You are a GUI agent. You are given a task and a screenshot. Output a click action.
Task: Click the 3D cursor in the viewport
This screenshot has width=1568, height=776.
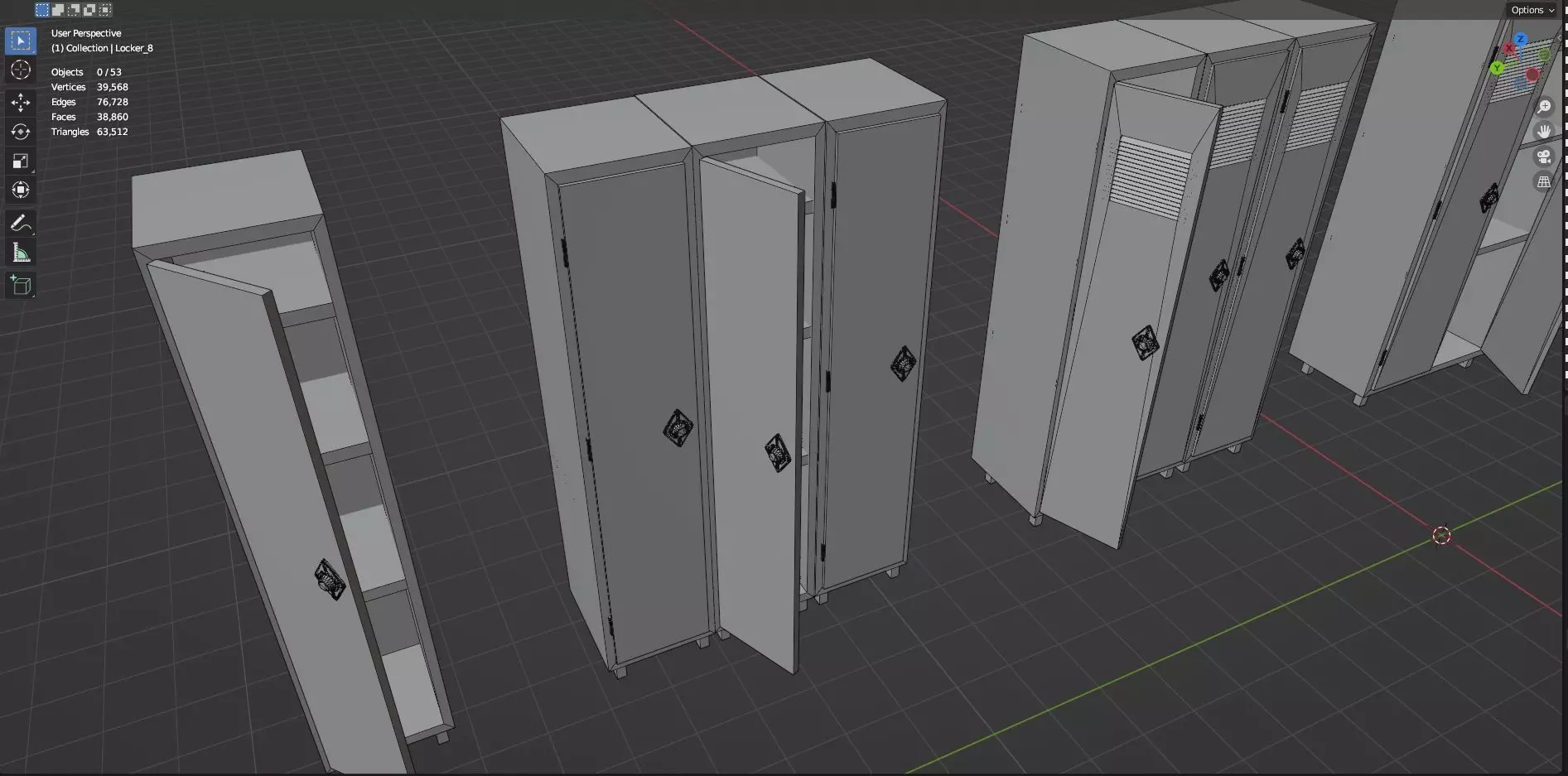(x=1441, y=536)
